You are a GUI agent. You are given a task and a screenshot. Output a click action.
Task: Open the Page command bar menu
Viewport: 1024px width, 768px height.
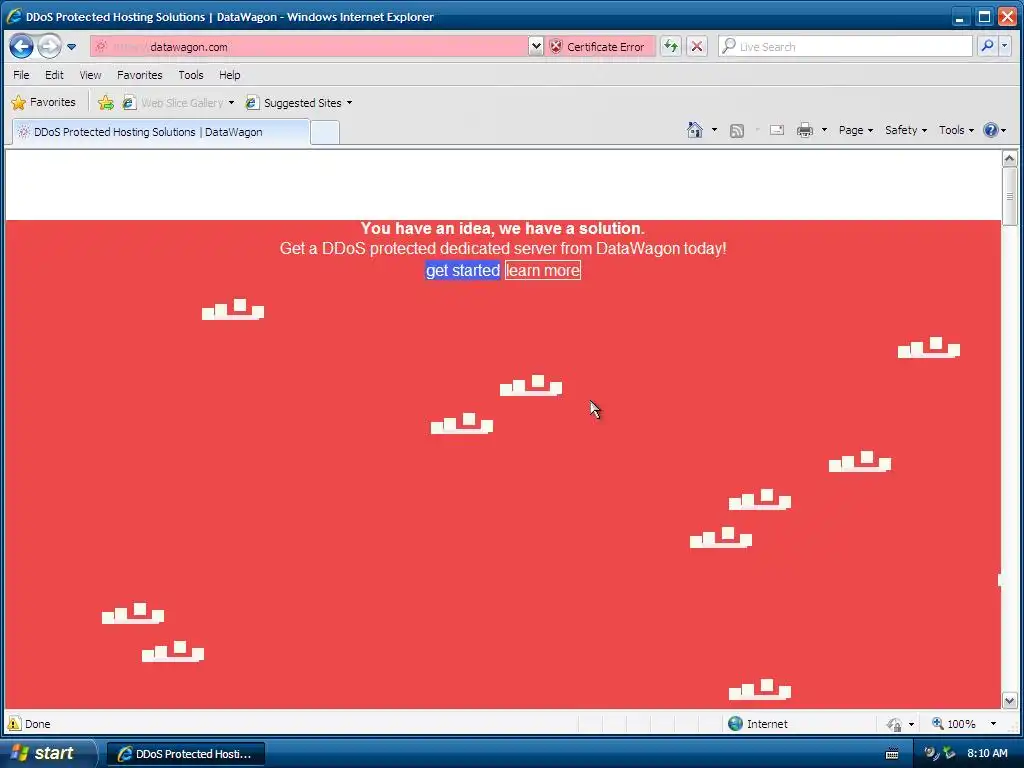point(856,130)
